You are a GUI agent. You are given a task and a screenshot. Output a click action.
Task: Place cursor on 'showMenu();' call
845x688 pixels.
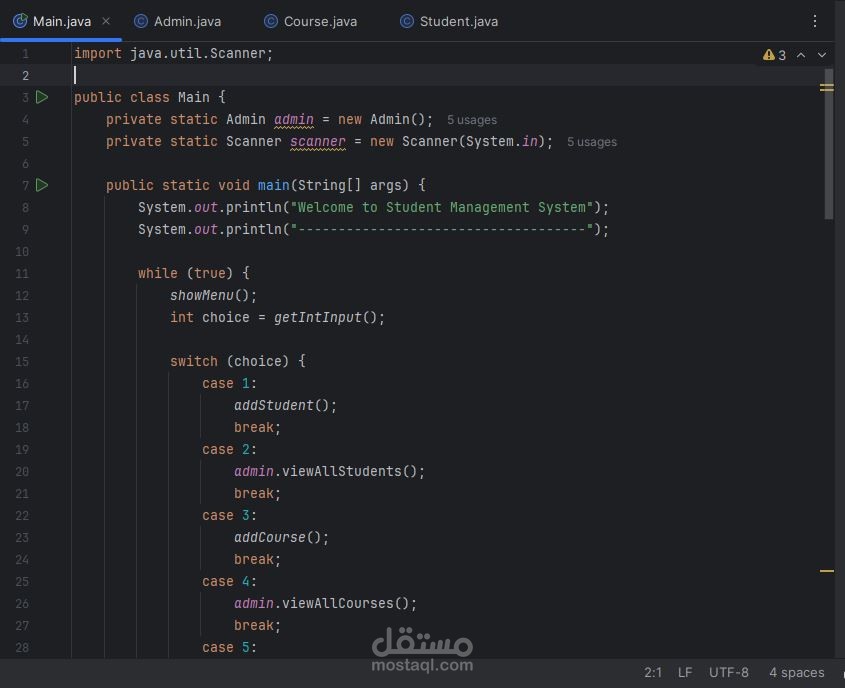pos(213,295)
